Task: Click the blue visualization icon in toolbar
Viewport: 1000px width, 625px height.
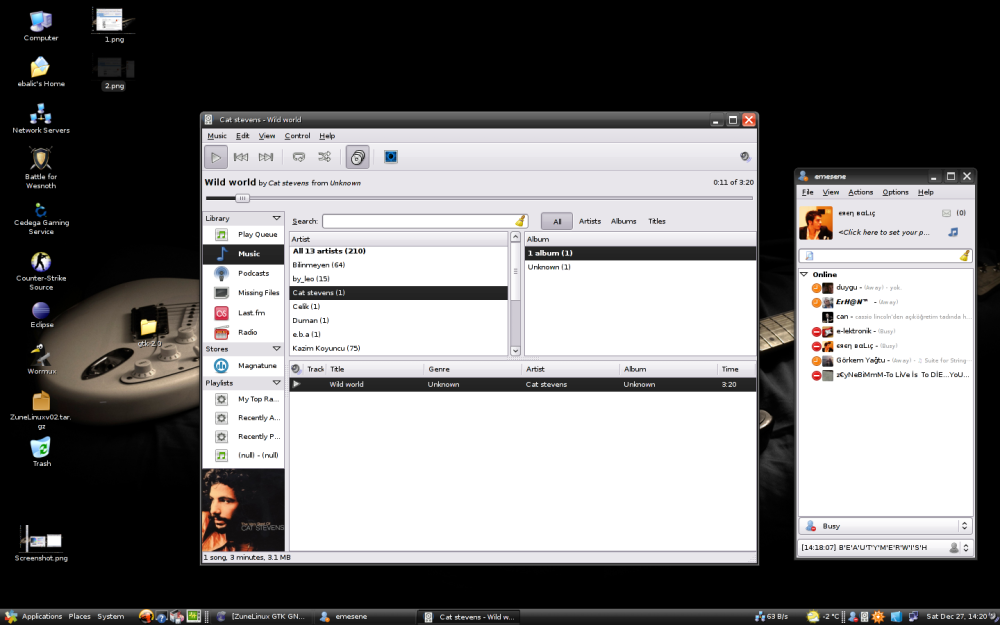Action: (x=391, y=157)
